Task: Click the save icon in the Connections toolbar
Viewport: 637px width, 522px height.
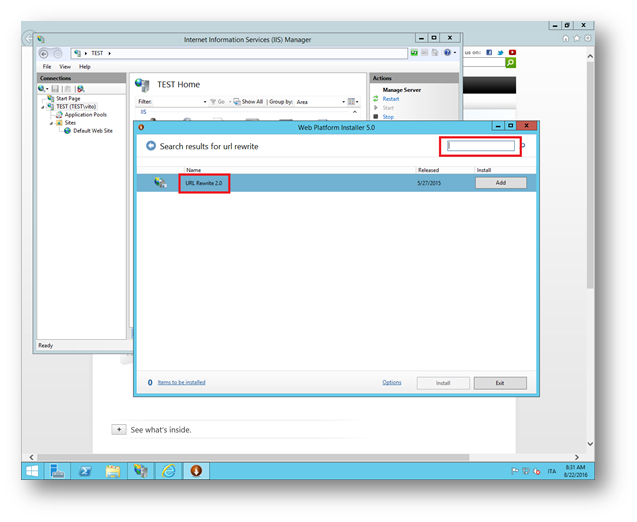Action: pos(55,89)
